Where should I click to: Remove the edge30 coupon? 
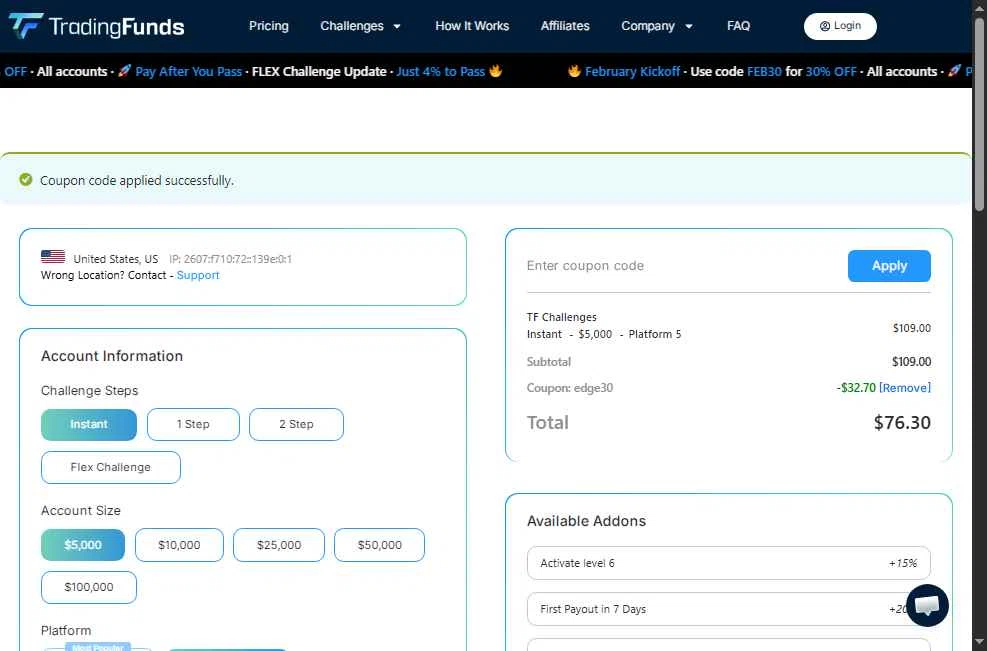click(905, 388)
